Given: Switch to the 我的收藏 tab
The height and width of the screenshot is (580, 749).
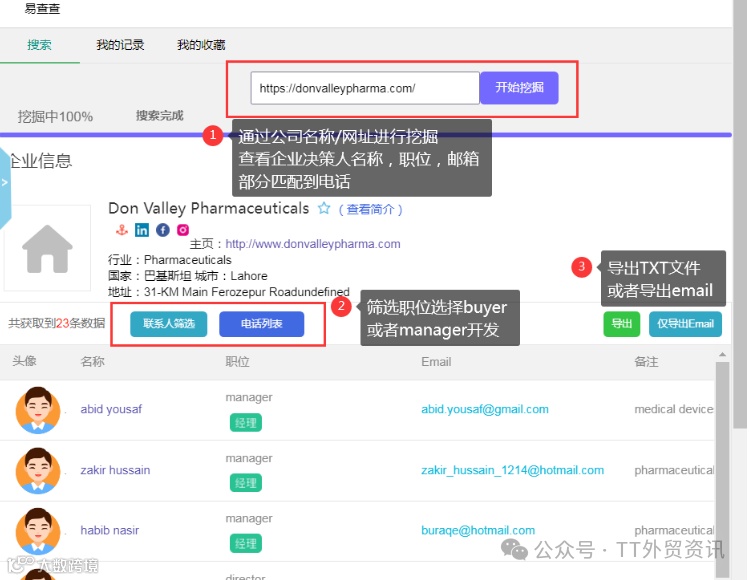Looking at the screenshot, I should [201, 45].
